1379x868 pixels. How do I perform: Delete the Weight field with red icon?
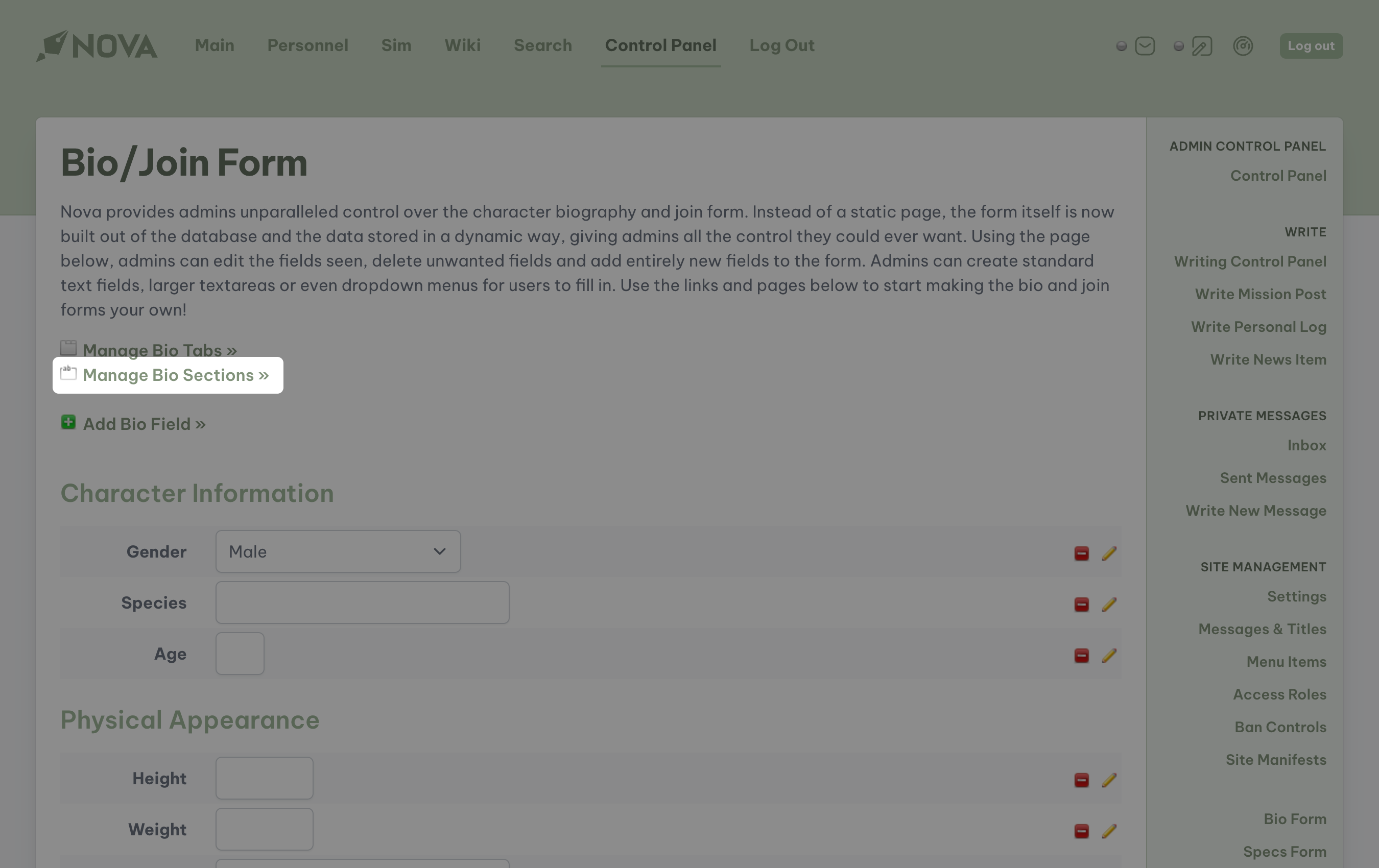tap(1081, 831)
